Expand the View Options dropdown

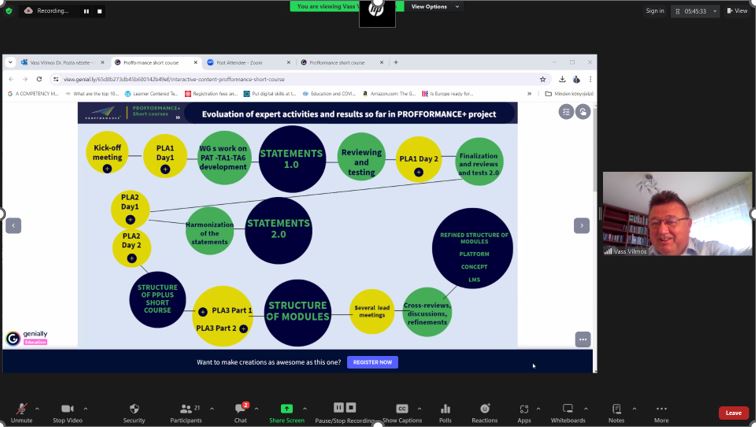tap(434, 7)
